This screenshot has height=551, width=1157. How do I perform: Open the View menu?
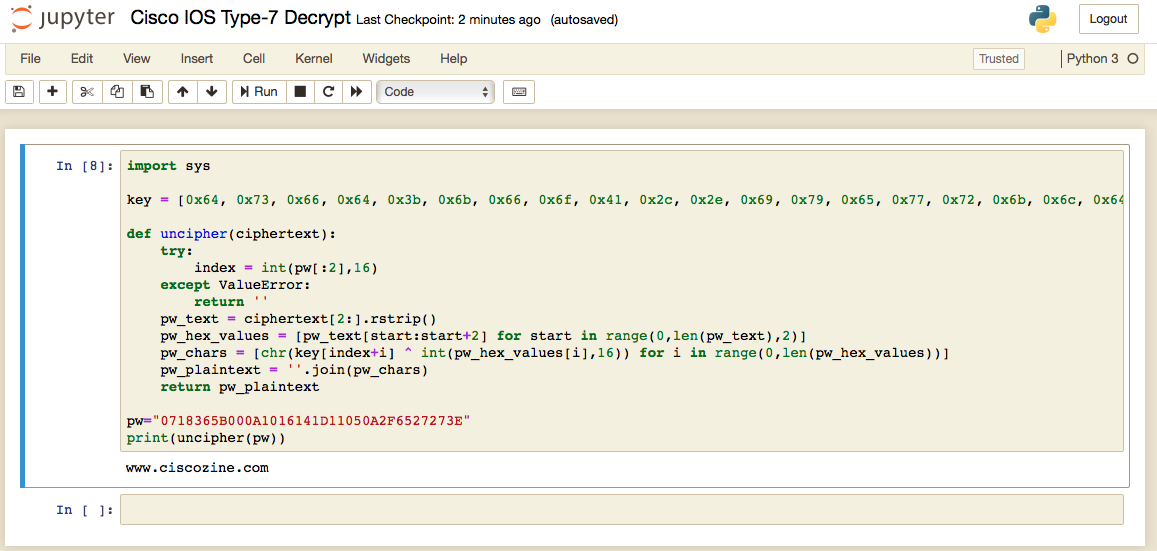point(137,58)
